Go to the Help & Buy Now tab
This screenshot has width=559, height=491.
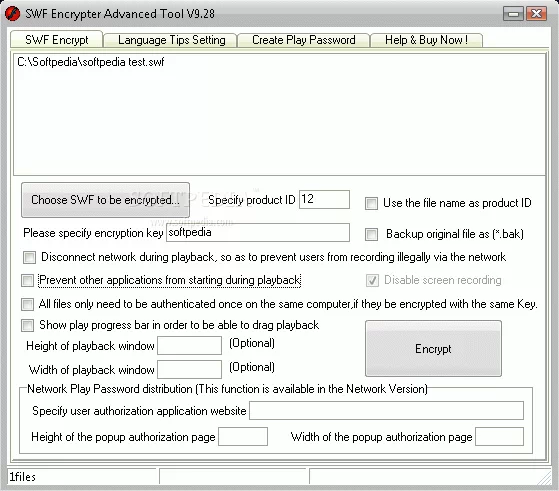pyautogui.click(x=426, y=40)
